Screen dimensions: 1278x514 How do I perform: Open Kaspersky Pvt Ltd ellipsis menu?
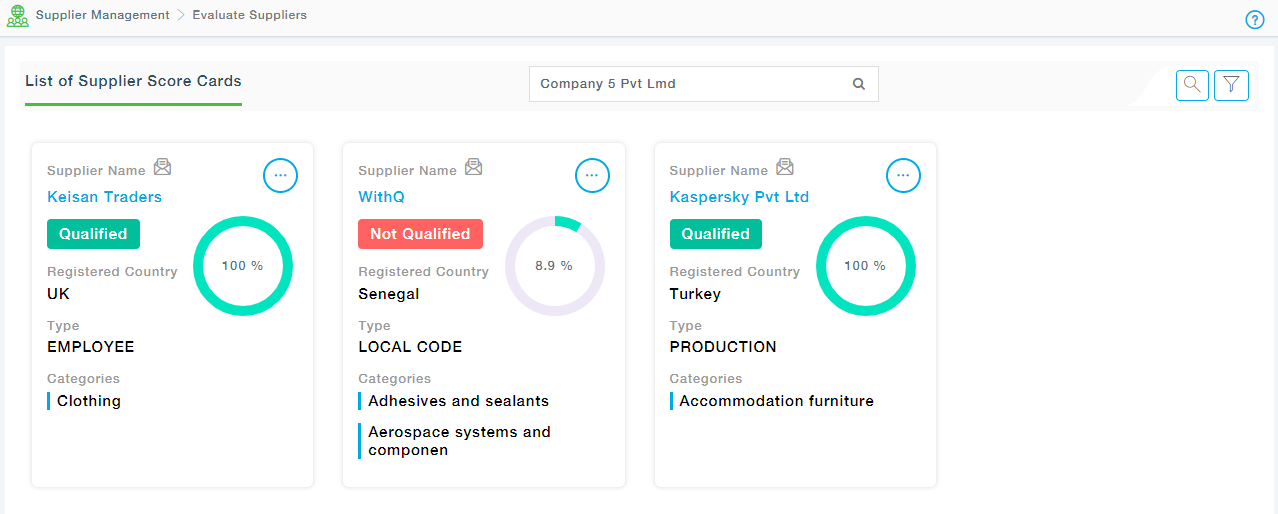click(x=903, y=175)
